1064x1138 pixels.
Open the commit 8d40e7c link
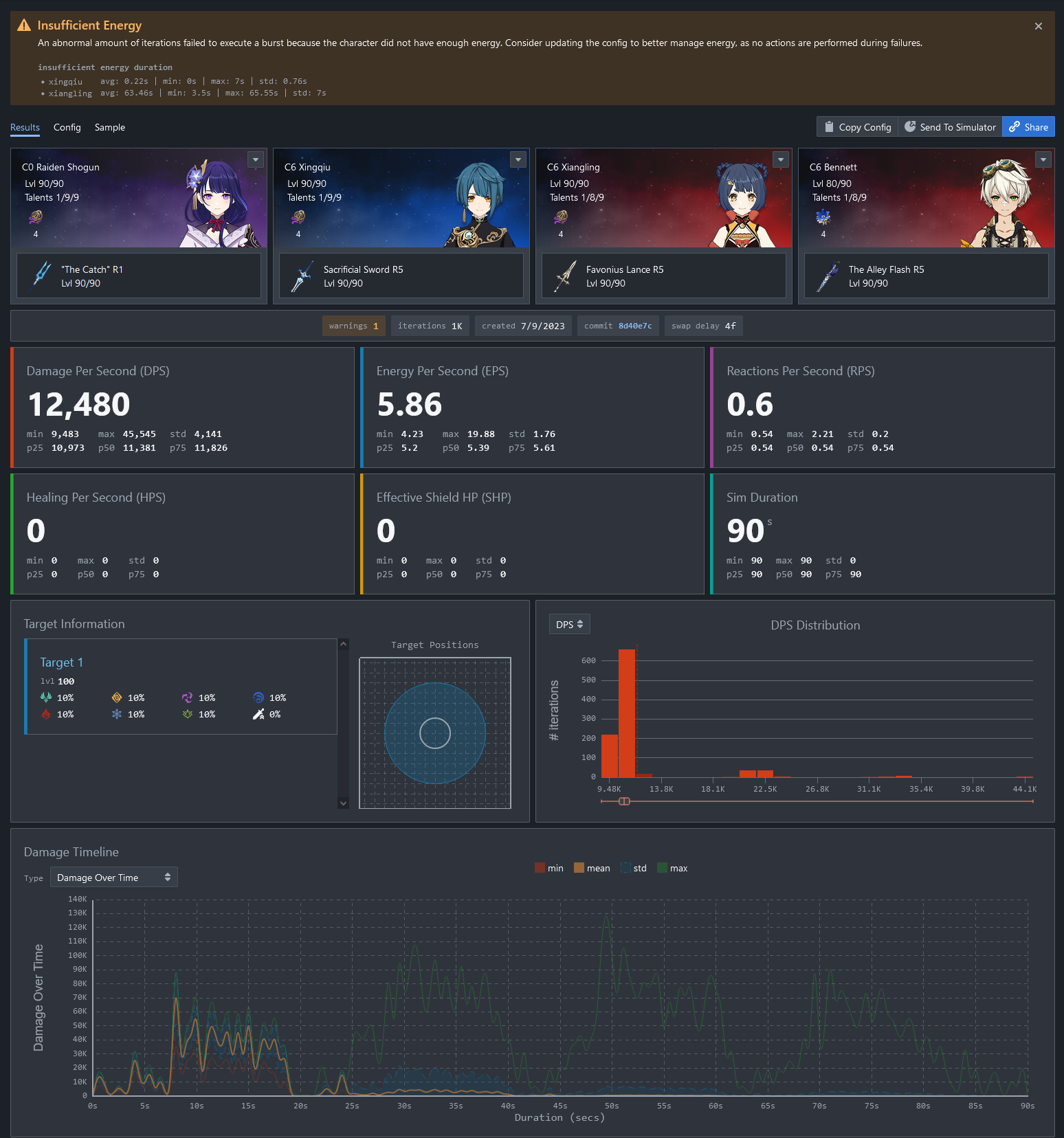tap(634, 326)
